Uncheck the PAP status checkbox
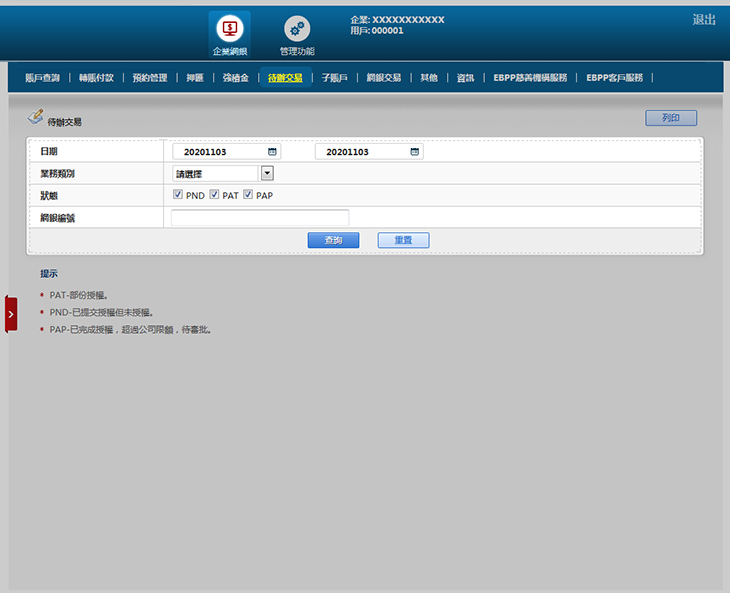The image size is (730, 593). click(x=248, y=195)
